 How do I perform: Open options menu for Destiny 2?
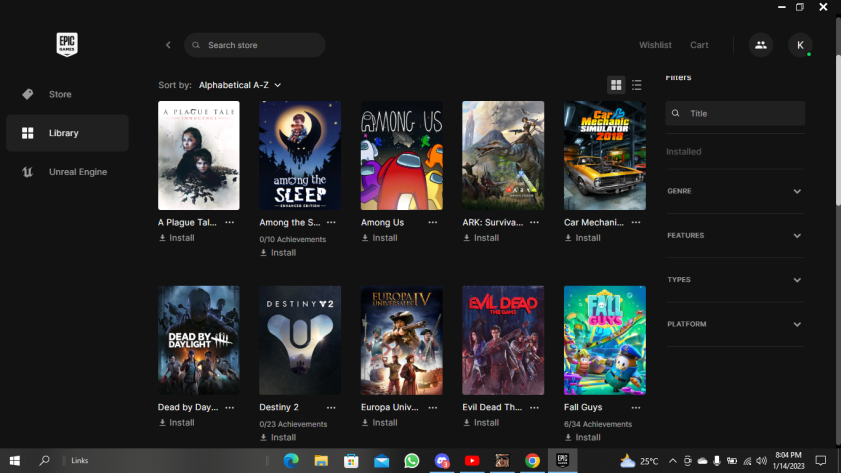pos(331,408)
